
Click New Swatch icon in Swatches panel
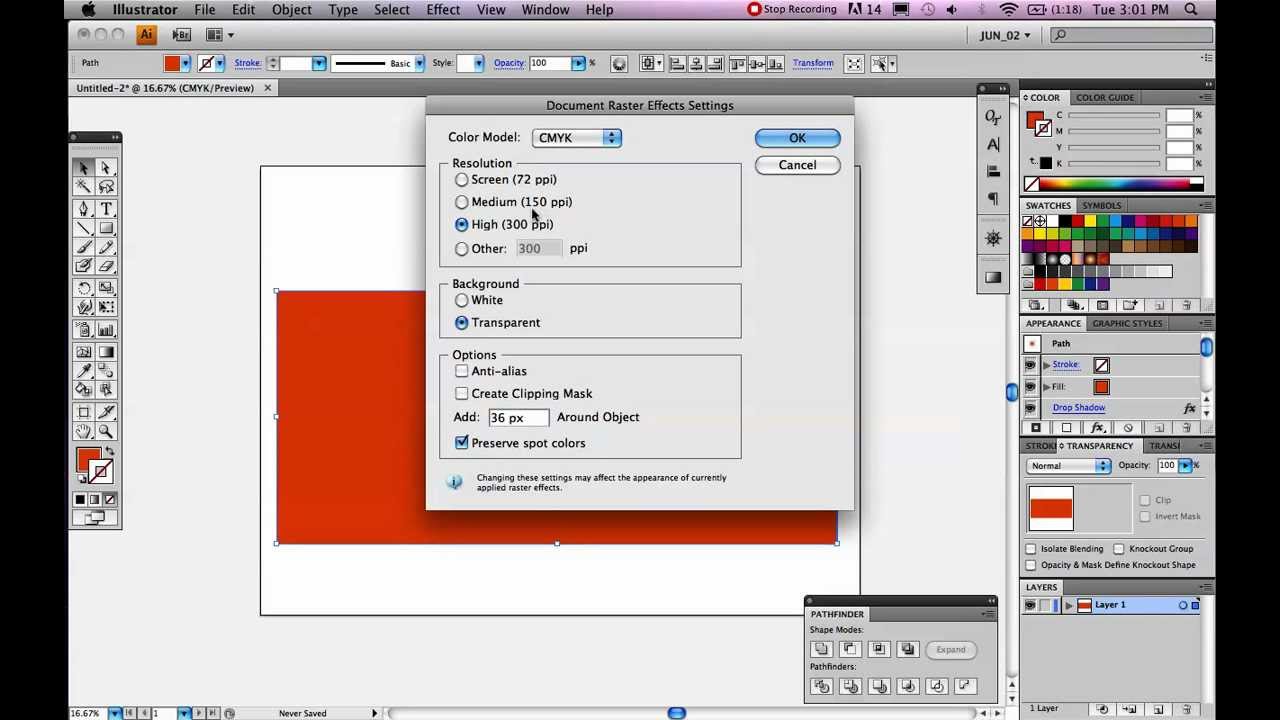pos(1159,305)
